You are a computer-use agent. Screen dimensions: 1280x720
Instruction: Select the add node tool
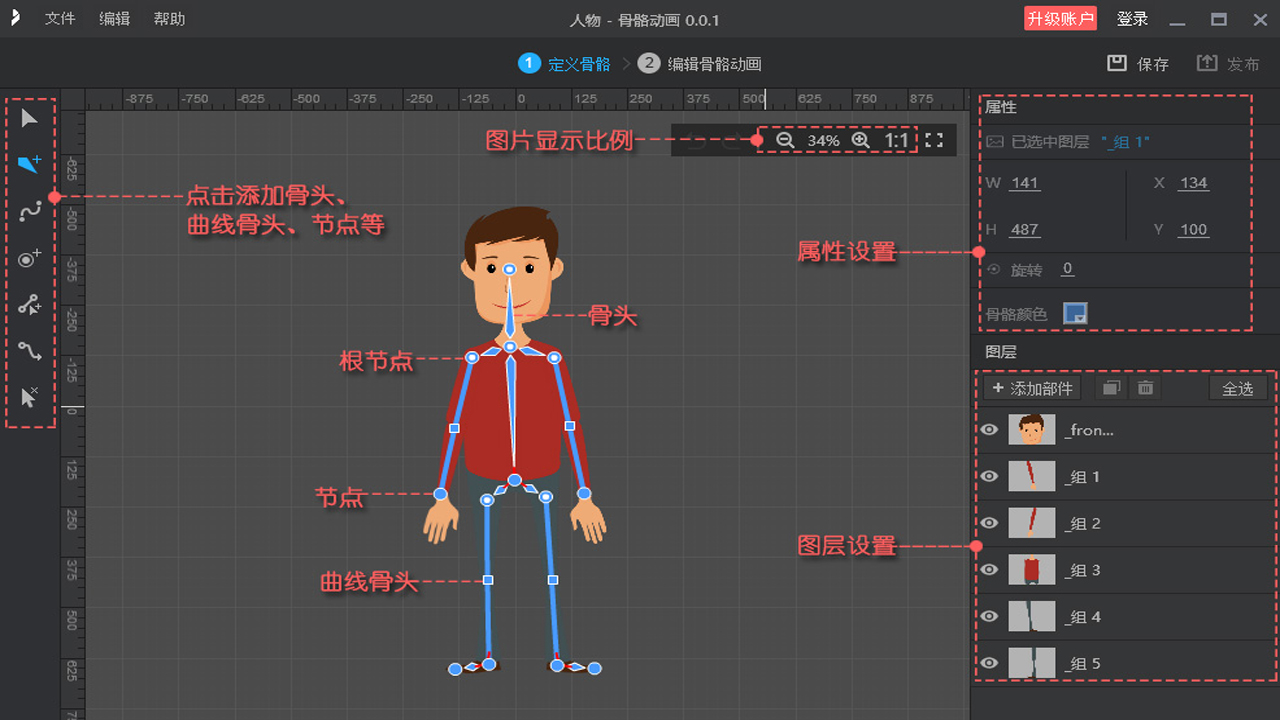coord(29,258)
